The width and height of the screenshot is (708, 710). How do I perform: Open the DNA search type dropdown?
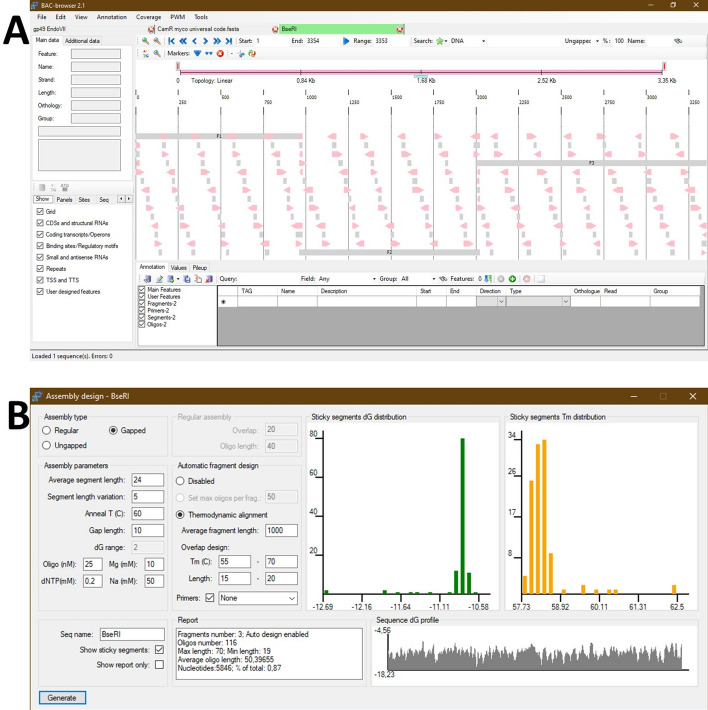[x=483, y=41]
